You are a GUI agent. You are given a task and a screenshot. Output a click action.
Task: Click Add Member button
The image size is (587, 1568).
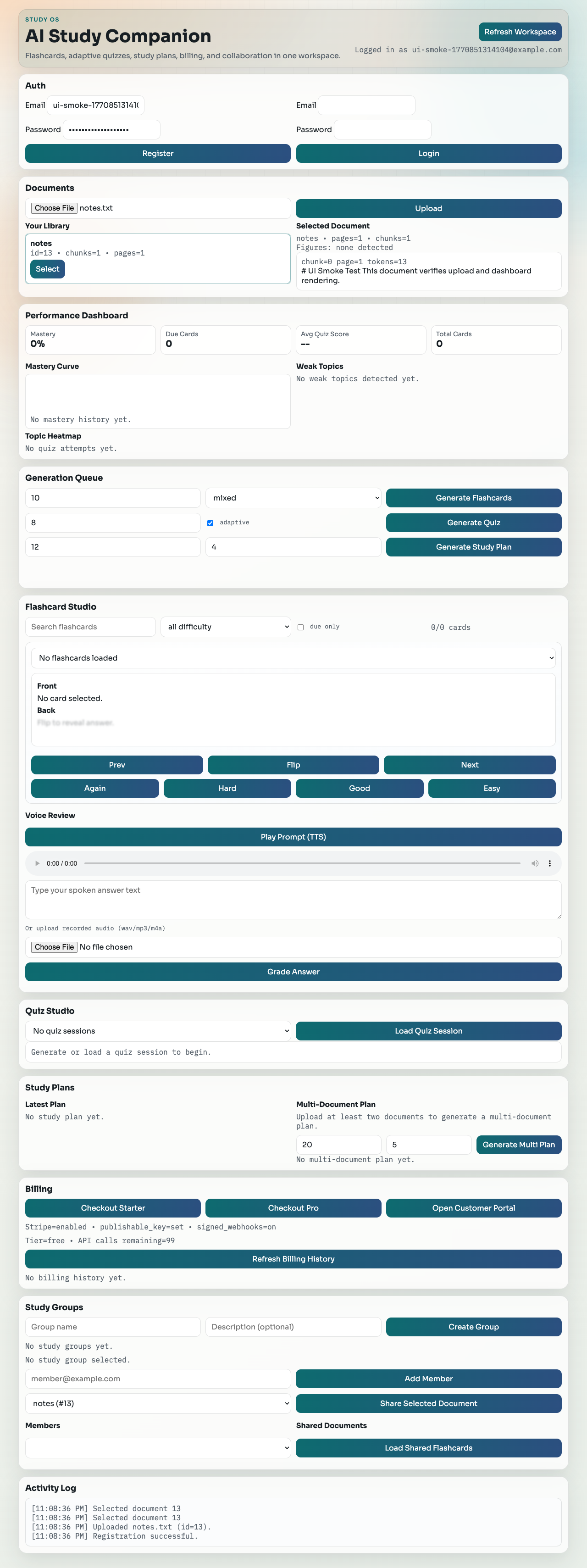(429, 1379)
